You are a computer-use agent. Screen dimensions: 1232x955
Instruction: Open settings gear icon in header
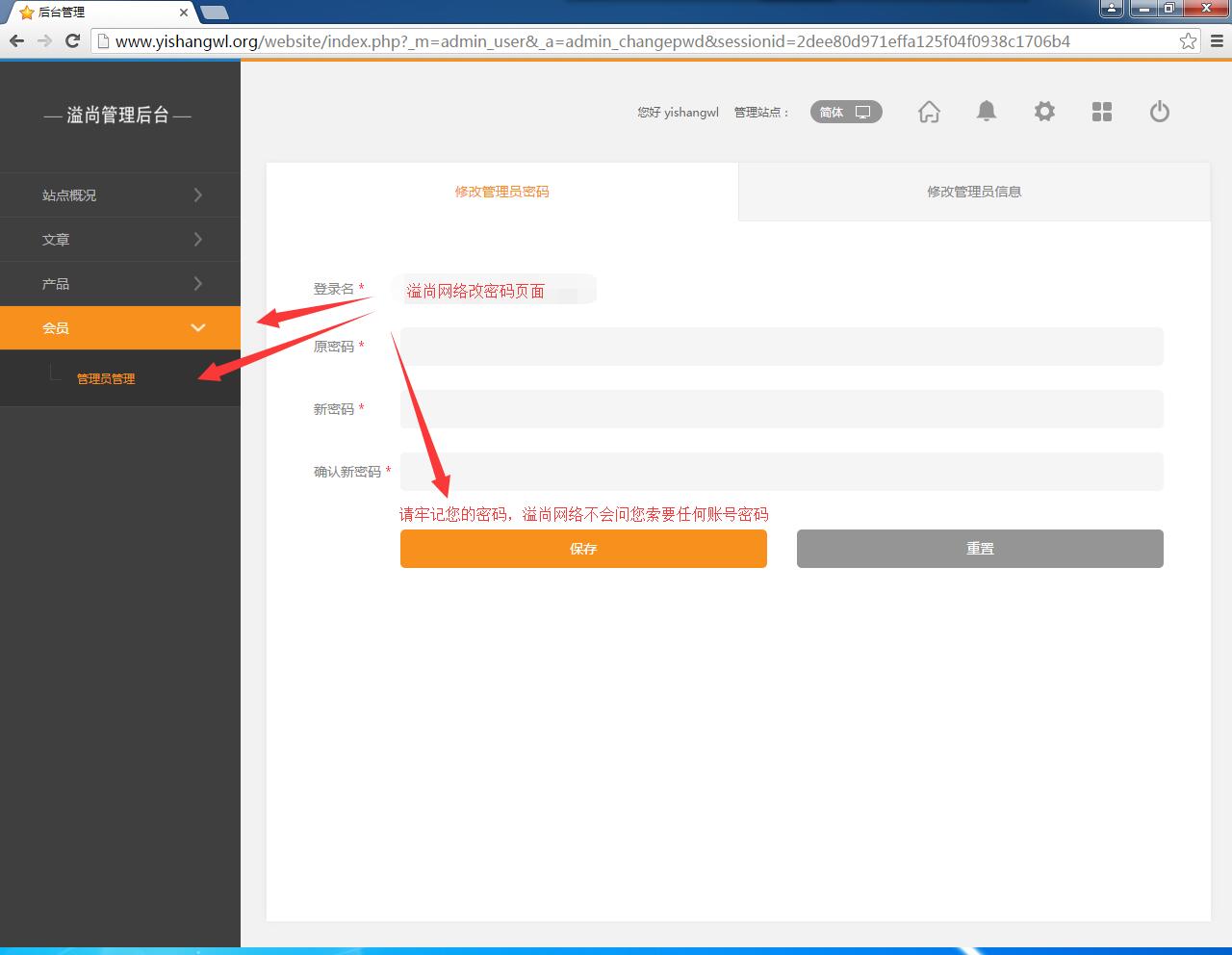coord(1044,112)
